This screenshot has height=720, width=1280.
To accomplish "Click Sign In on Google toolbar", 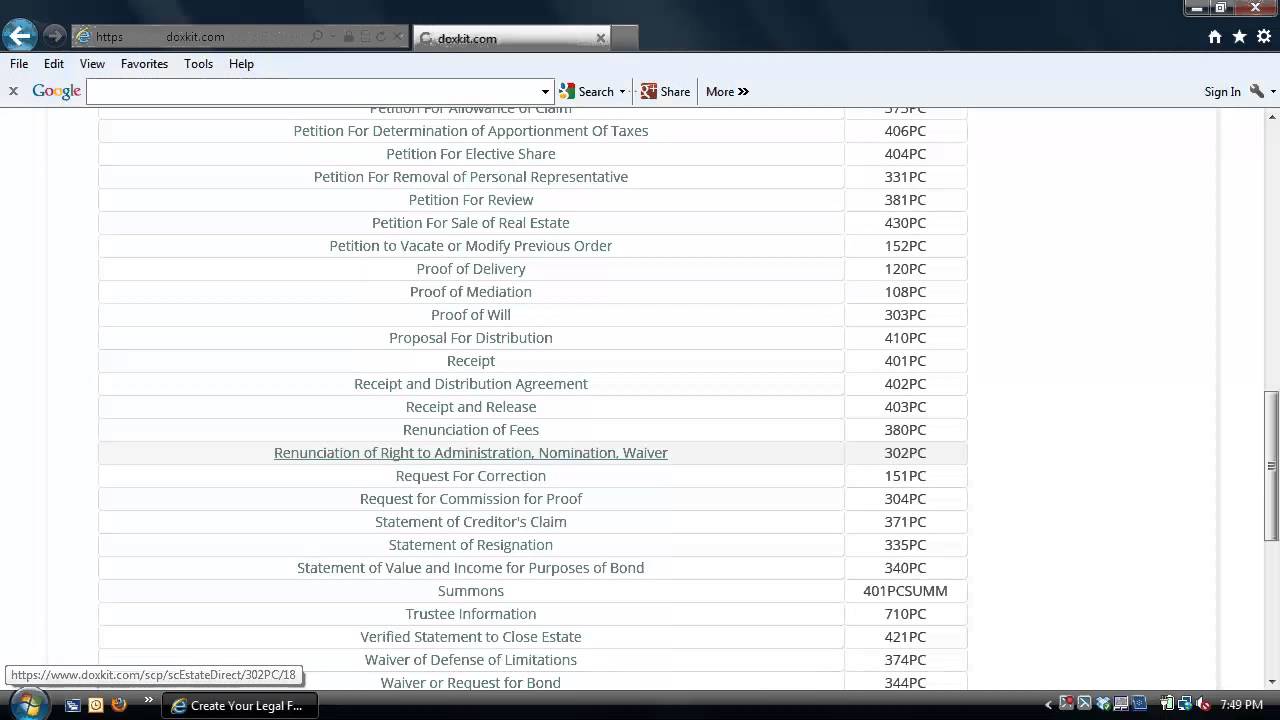I will tap(1222, 91).
